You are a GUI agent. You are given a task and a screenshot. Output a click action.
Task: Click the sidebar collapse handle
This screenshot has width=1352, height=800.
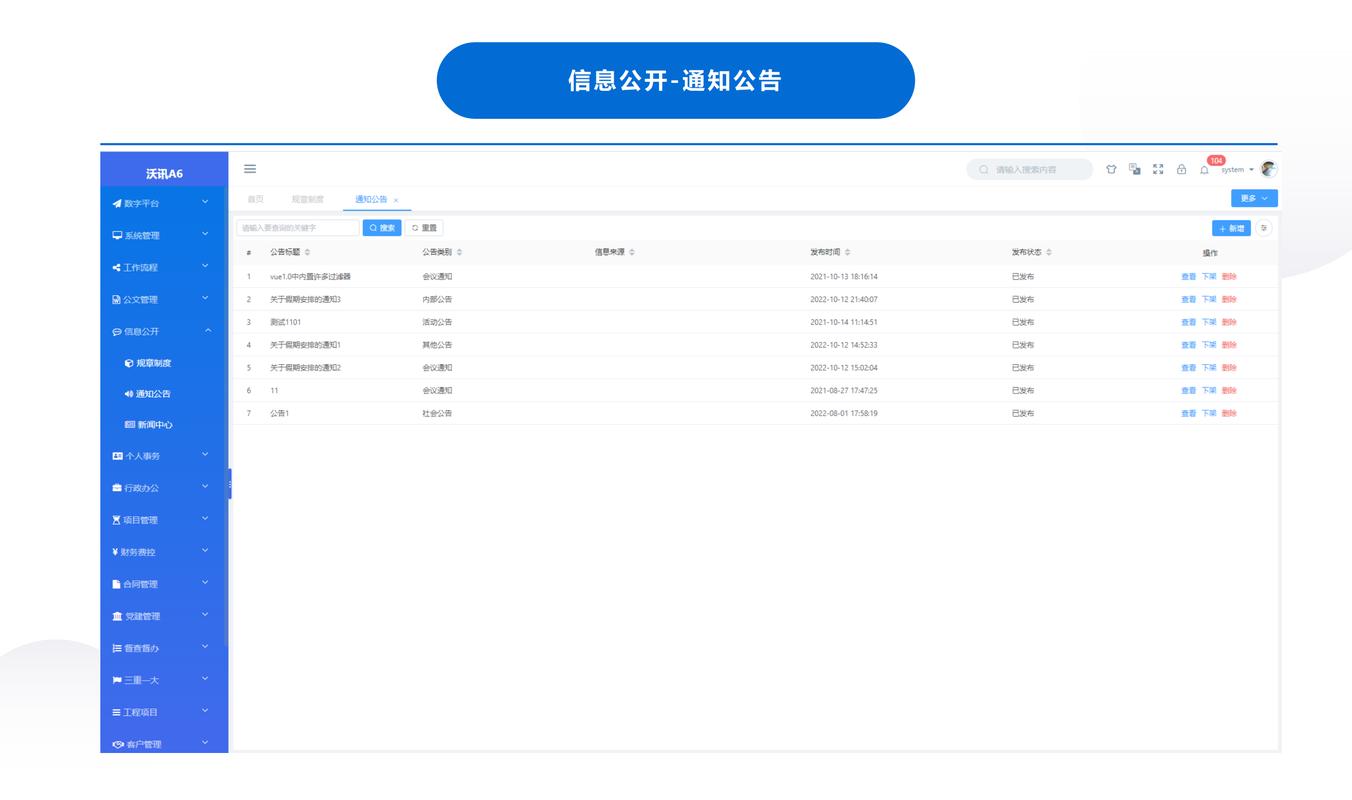[229, 484]
